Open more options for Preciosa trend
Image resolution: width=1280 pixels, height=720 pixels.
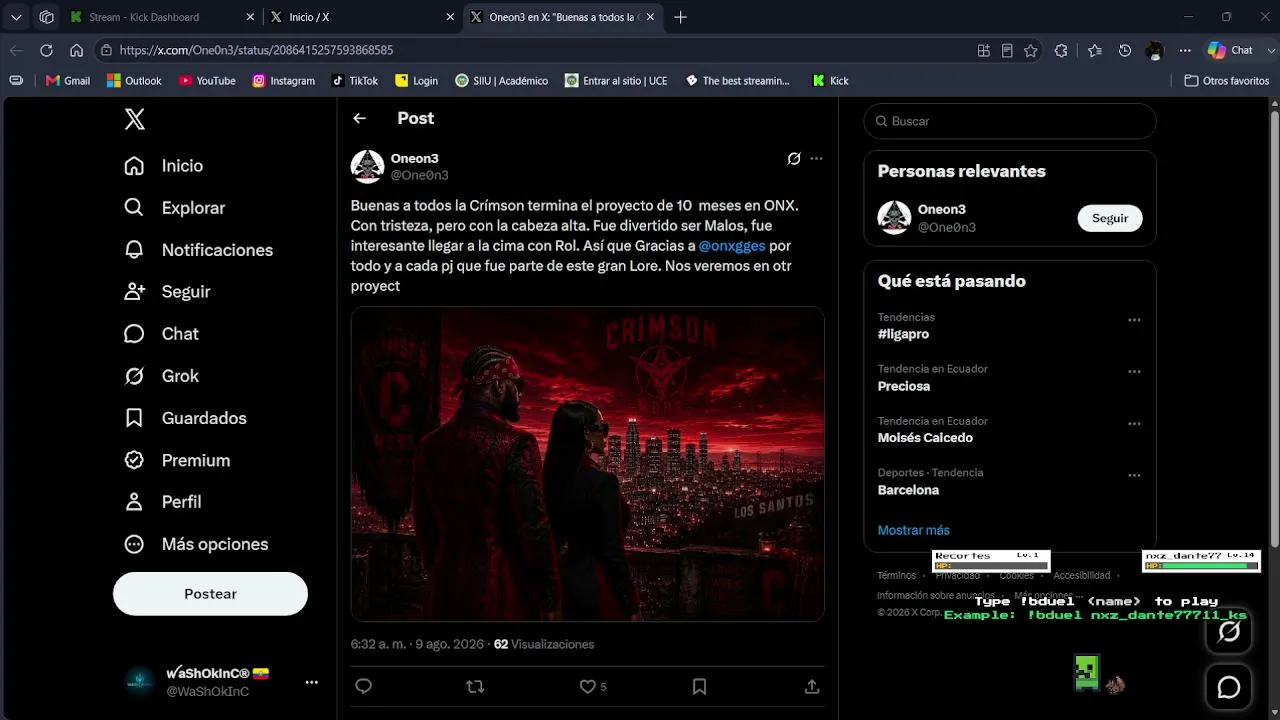(x=1134, y=372)
